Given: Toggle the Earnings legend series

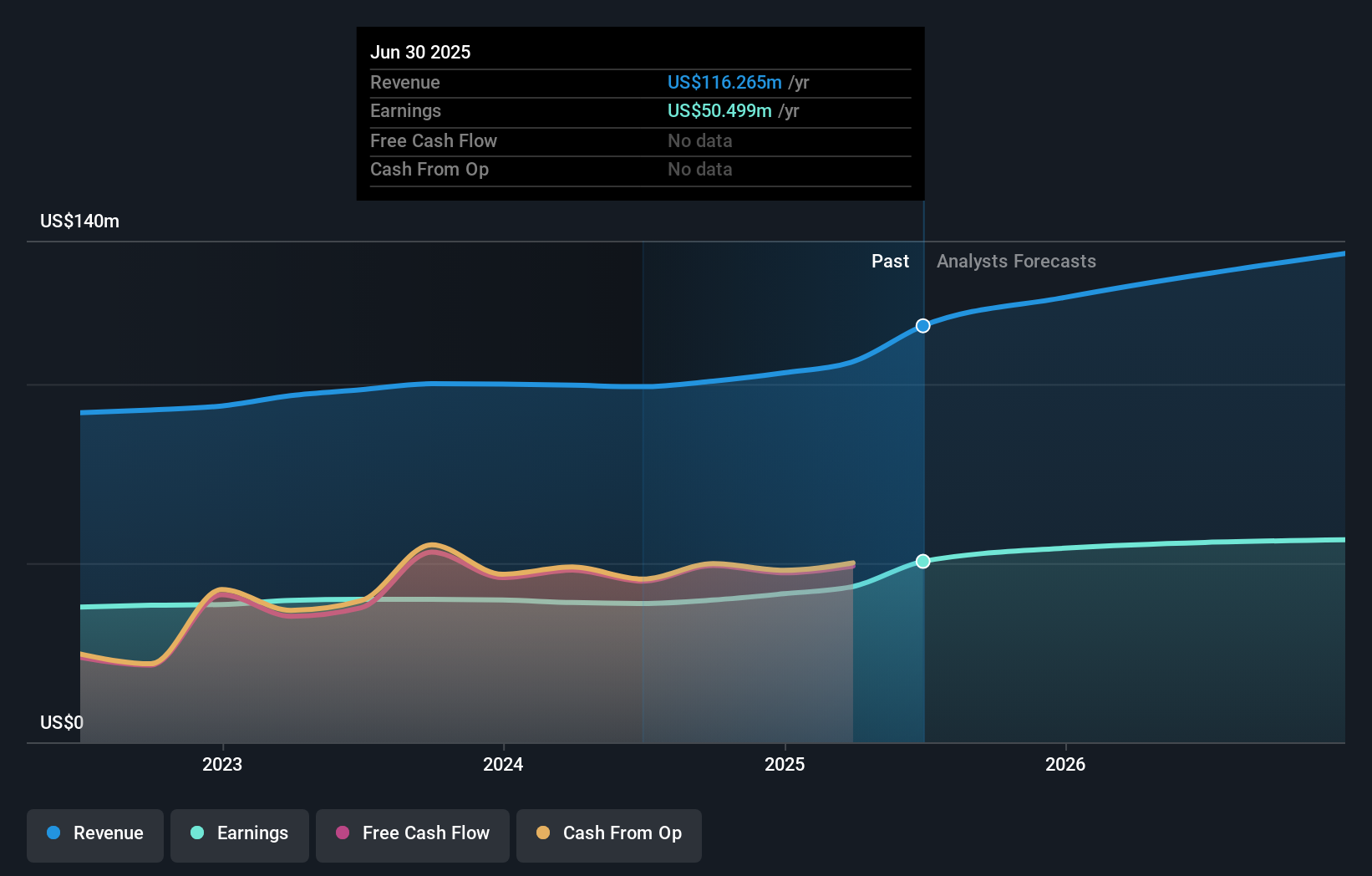Looking at the screenshot, I should coord(240,835).
